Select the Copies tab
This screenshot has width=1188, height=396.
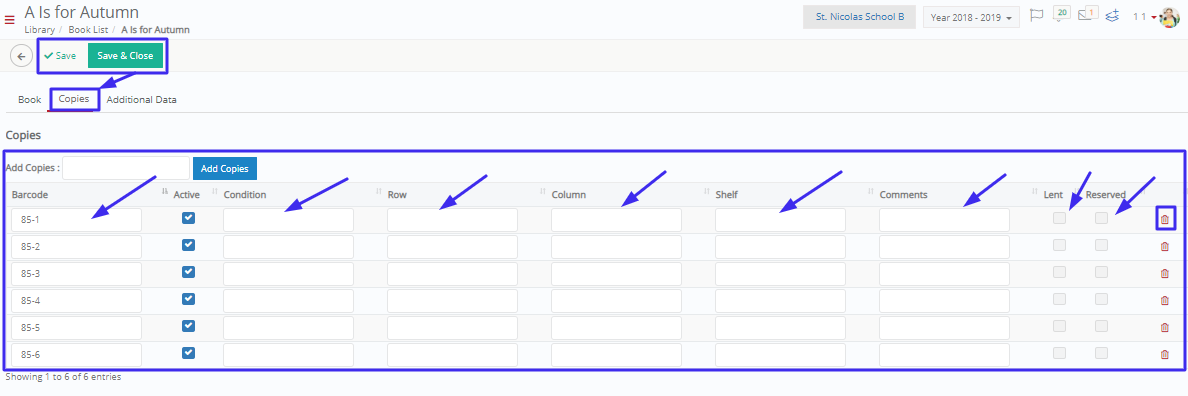(x=74, y=99)
